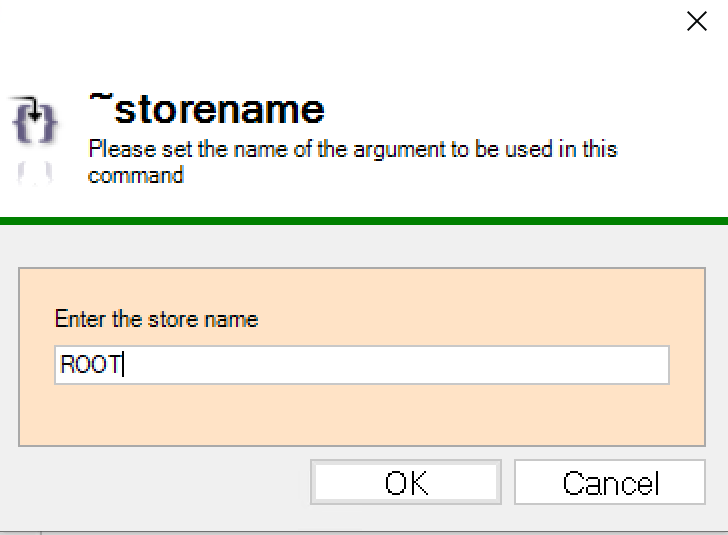Click the green horizontal divider line
Image resolution: width=728 pixels, height=535 pixels.
[364, 221]
